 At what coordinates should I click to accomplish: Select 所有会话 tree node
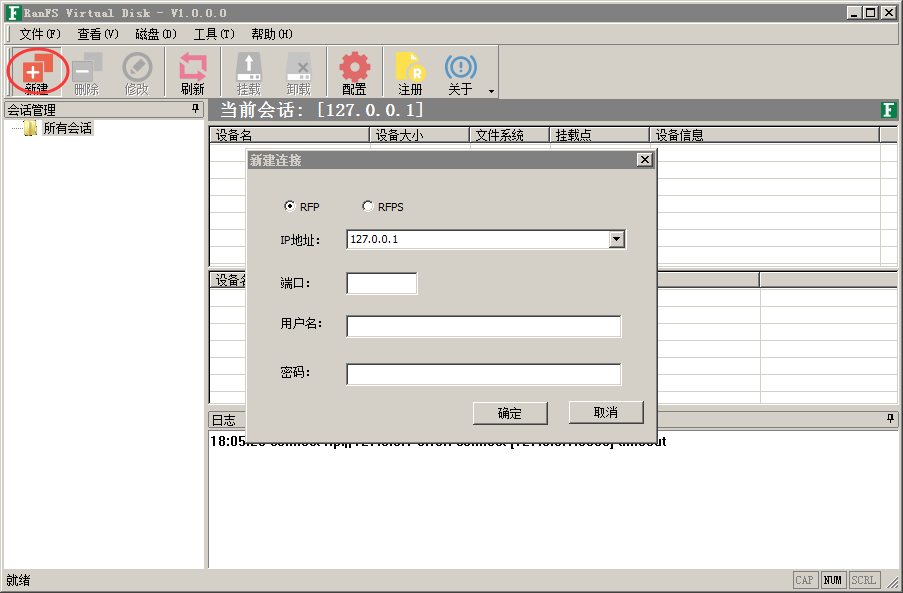click(x=67, y=129)
